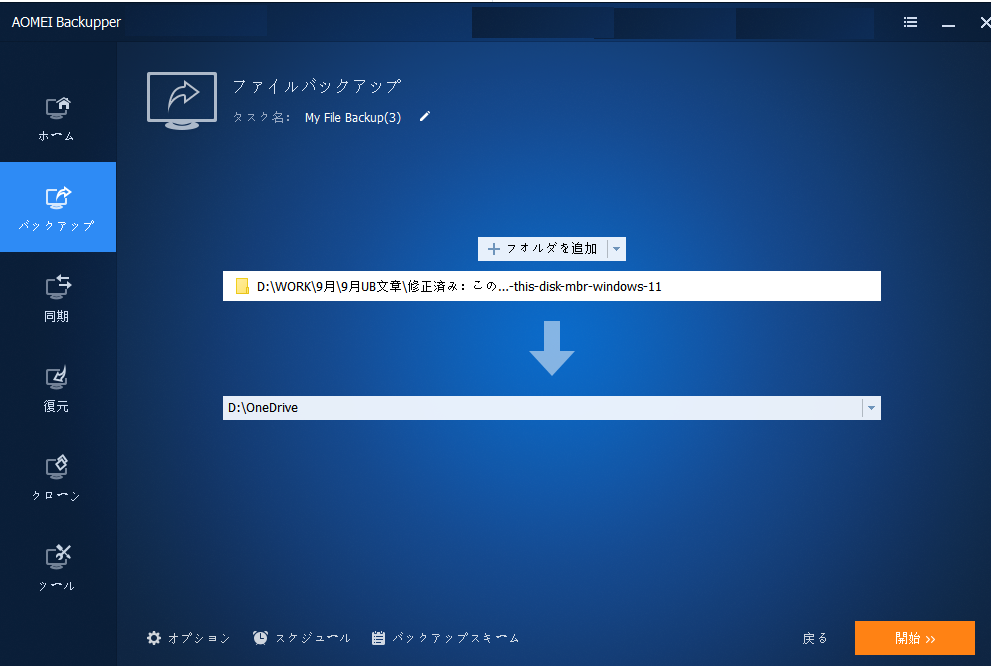Screen dimensions: 991x666
Task: Open the ツール (Tools) section
Action: 58,567
